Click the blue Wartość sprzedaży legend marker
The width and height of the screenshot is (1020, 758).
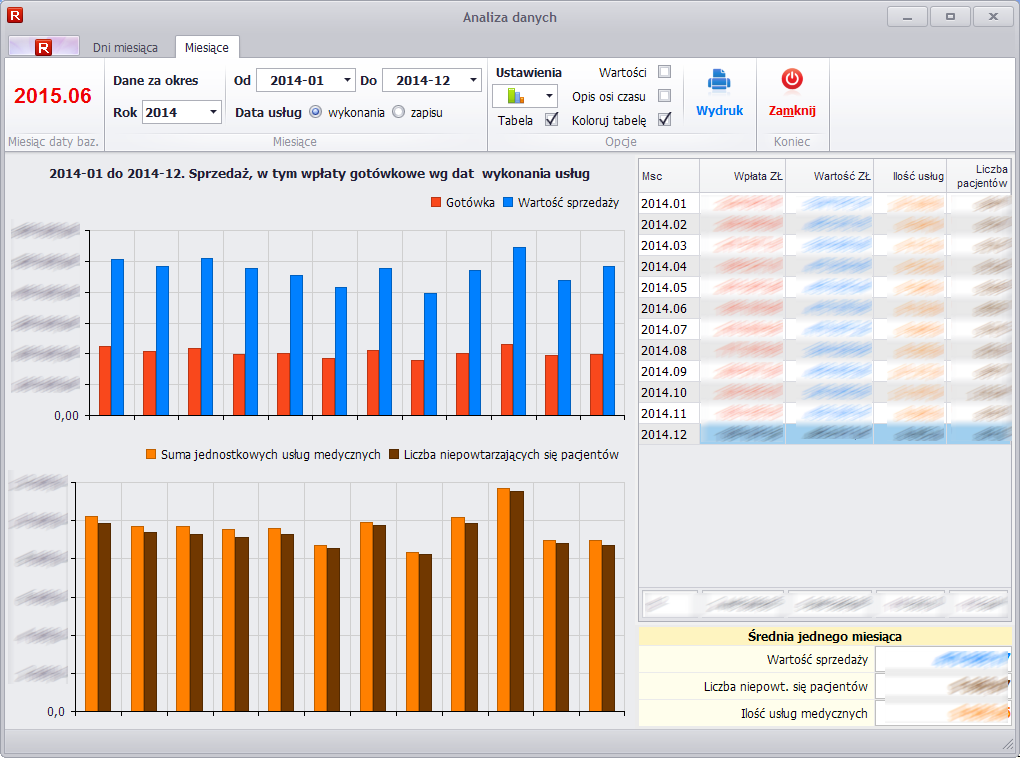coord(508,202)
